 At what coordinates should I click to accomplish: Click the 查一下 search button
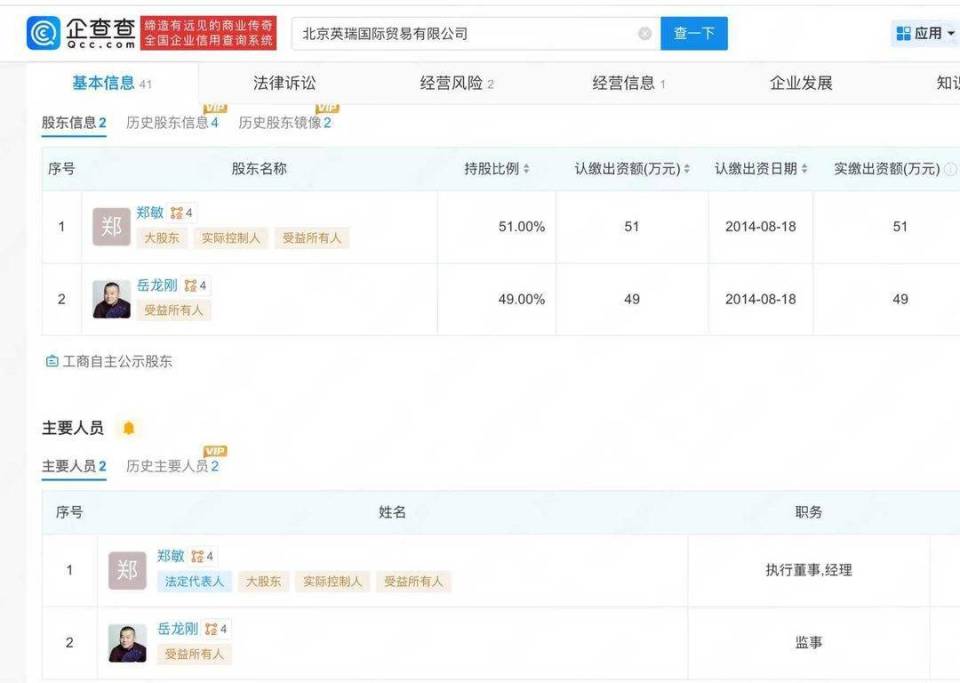pos(694,32)
